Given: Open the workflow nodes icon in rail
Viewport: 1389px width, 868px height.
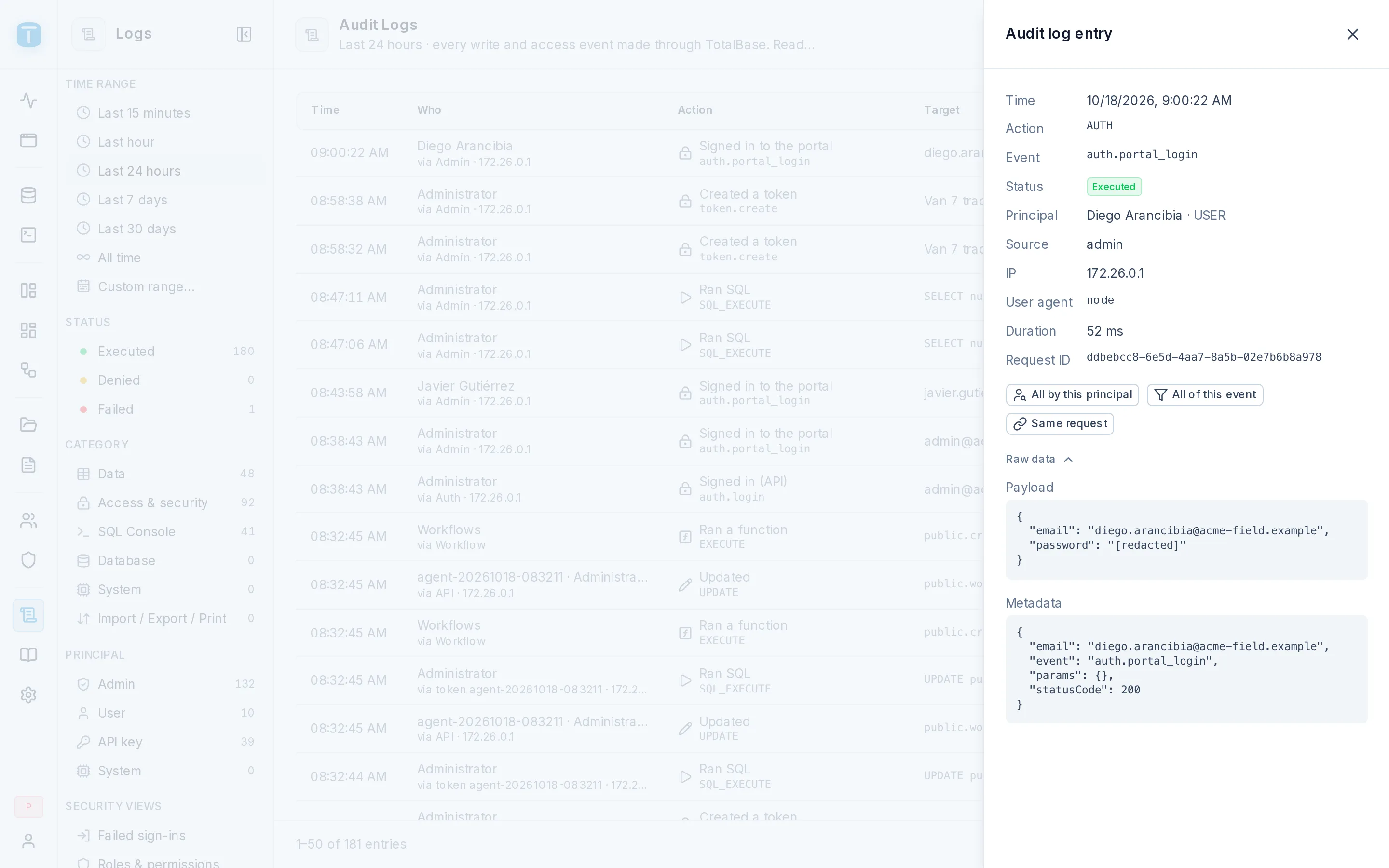Looking at the screenshot, I should 29,370.
